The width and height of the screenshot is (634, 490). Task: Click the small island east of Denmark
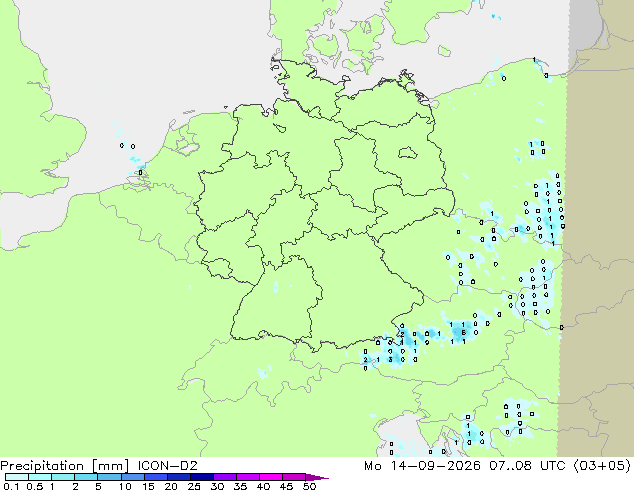click(444, 51)
